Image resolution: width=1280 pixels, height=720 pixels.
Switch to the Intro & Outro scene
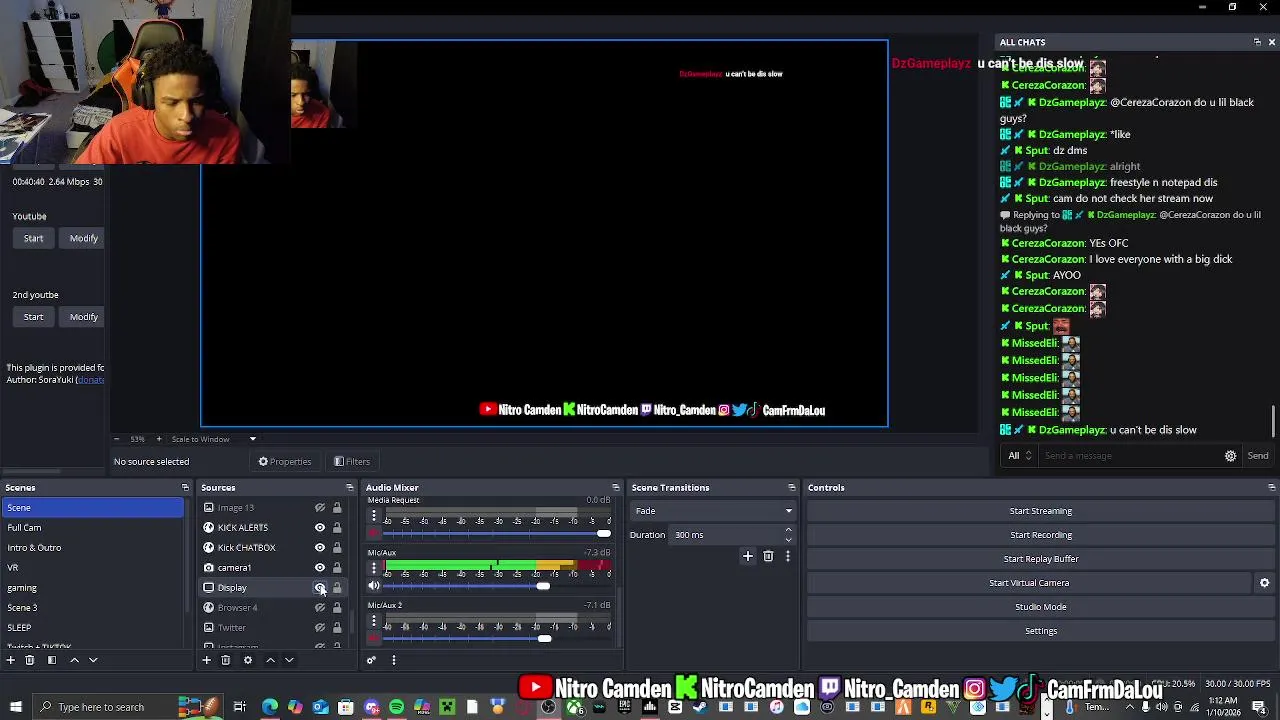92,548
